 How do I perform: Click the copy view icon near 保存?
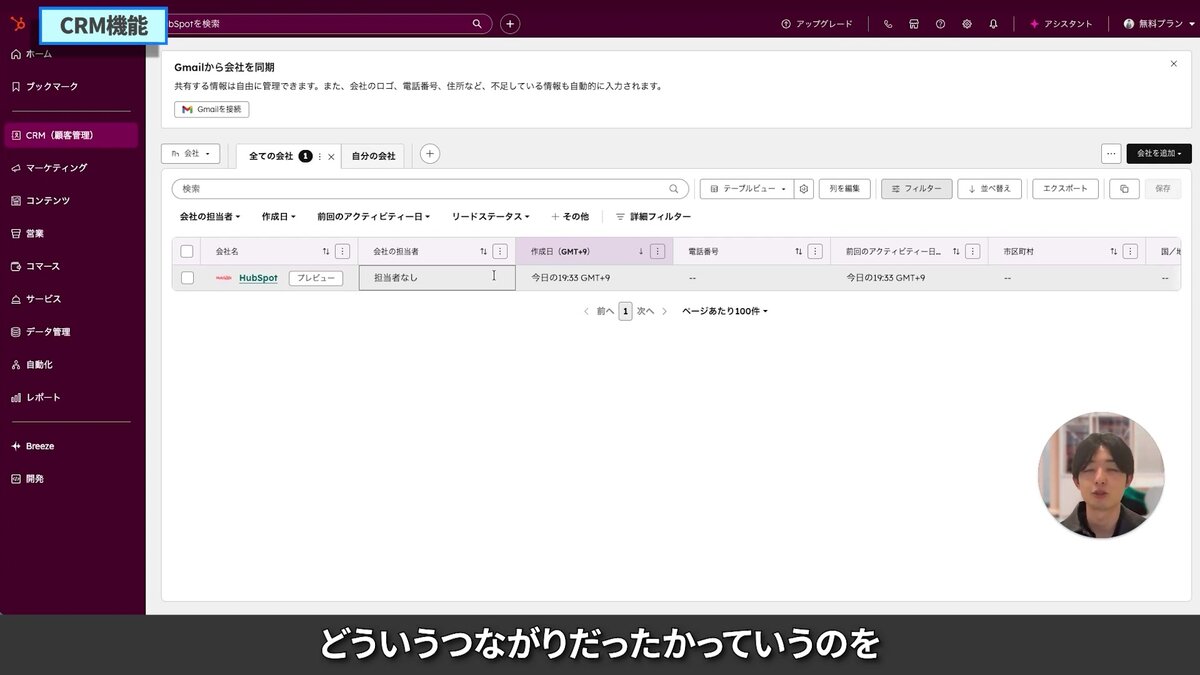pos(1124,188)
